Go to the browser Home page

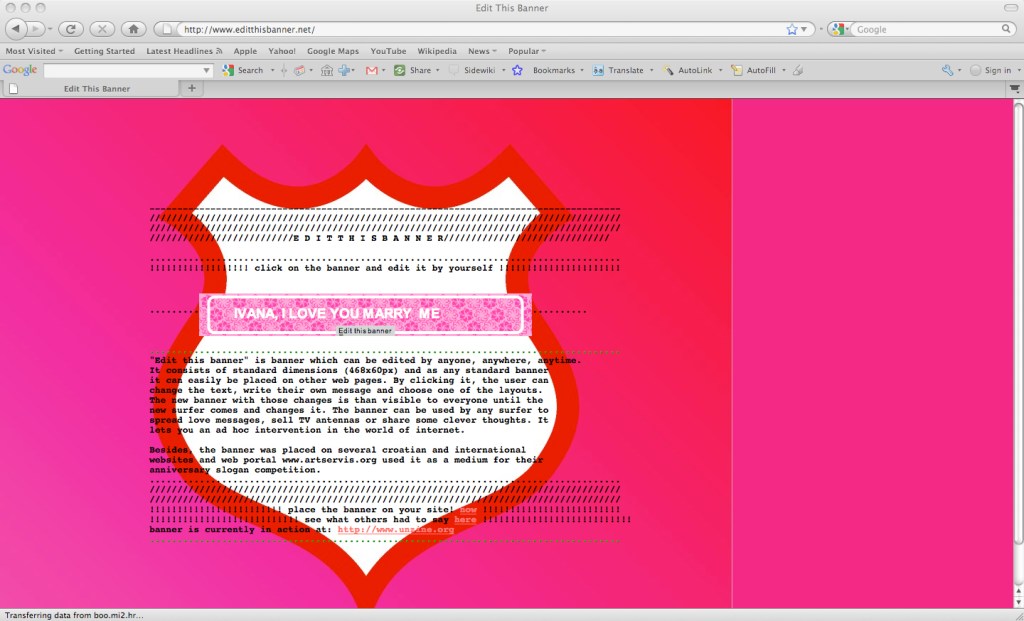[134, 29]
